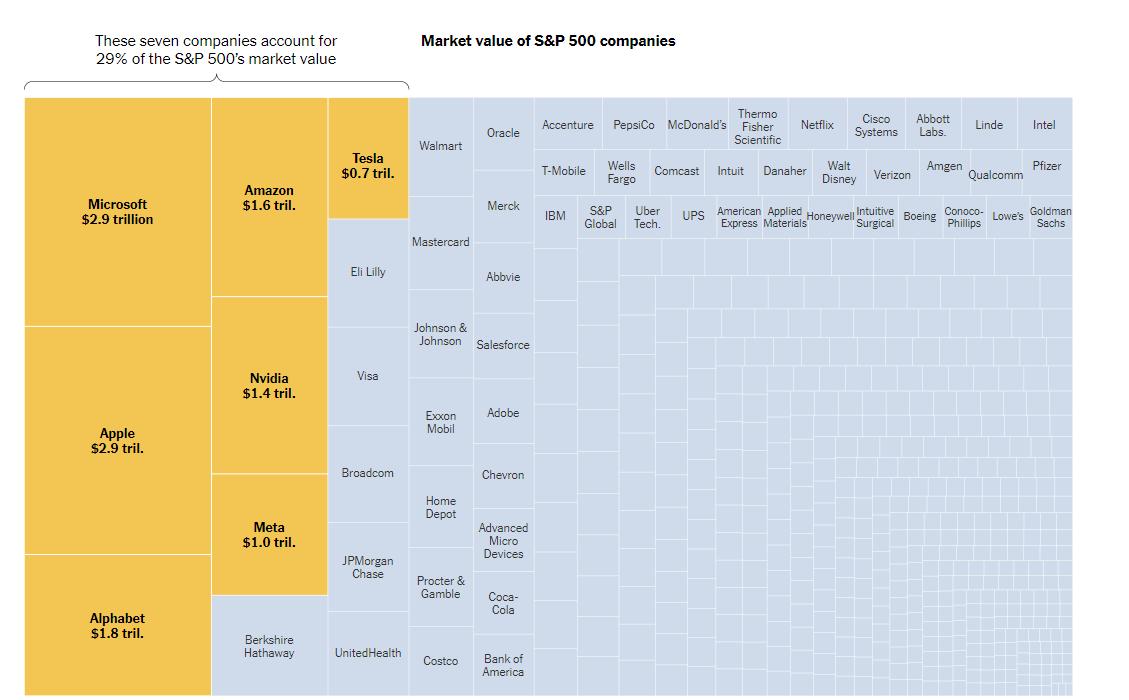The height and width of the screenshot is (700, 1129).
Task: Click the JPMorgan Chase block
Action: pos(368,567)
